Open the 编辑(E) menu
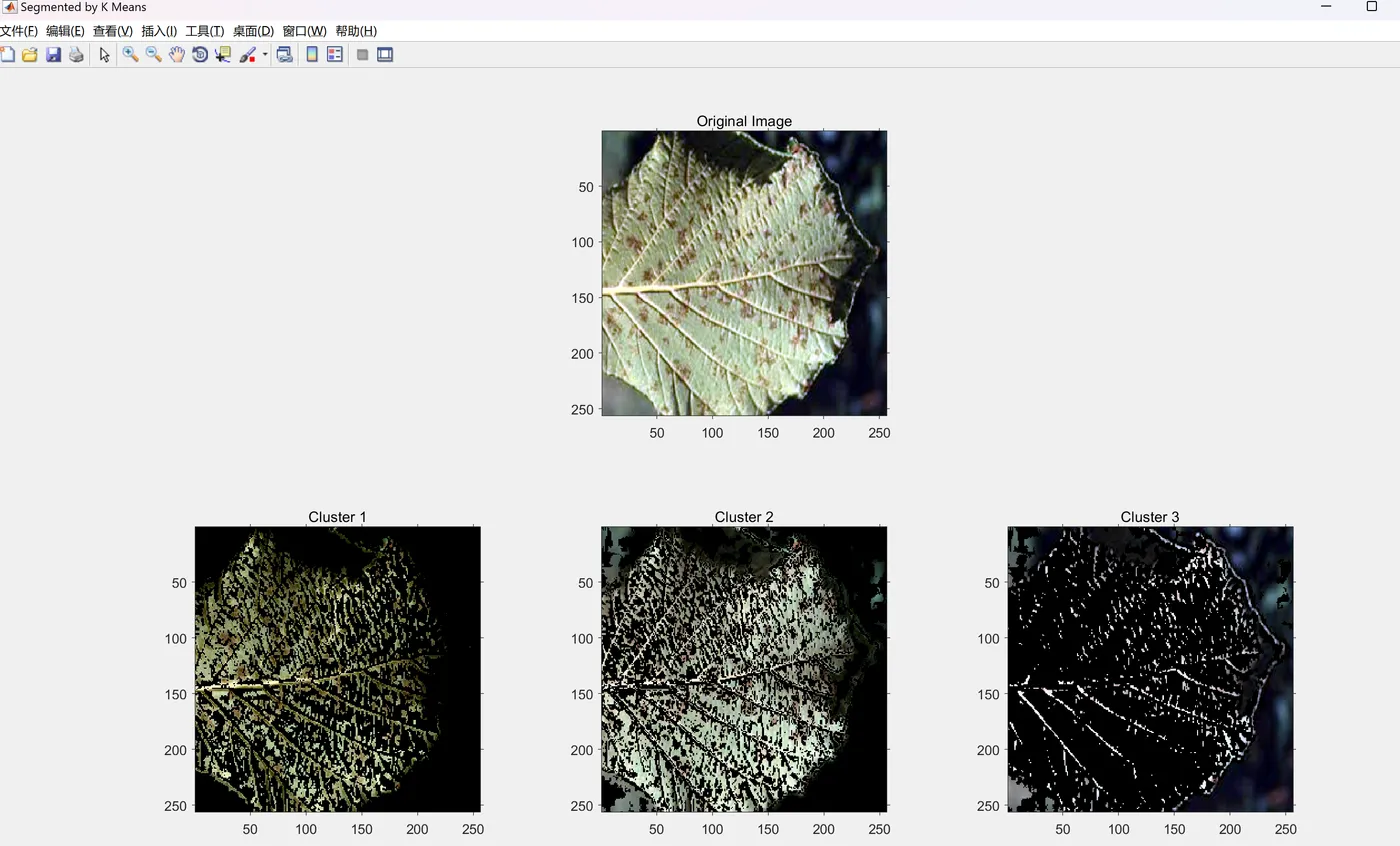Screen dimensions: 1400x846 coord(65,31)
